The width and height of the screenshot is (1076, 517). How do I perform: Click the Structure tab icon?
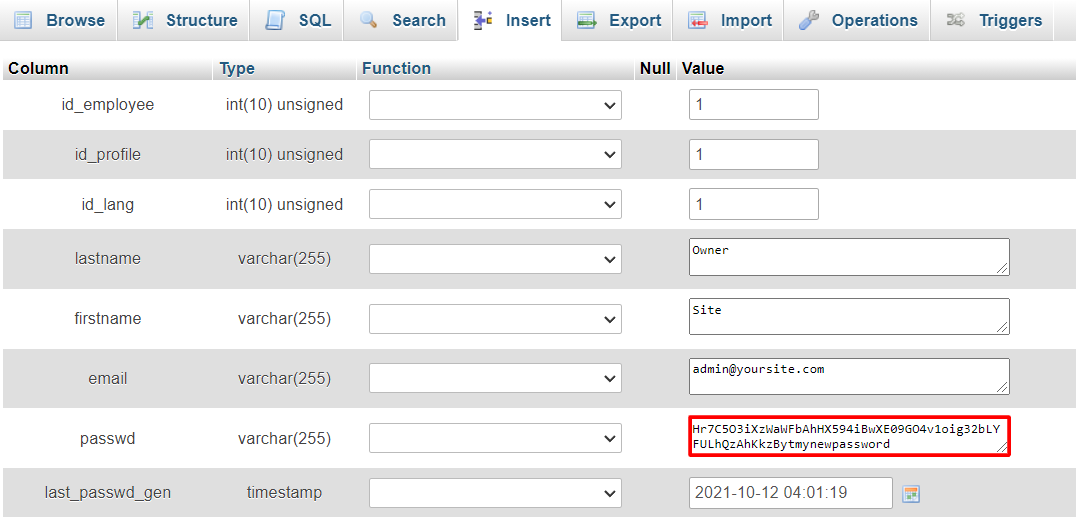[143, 20]
